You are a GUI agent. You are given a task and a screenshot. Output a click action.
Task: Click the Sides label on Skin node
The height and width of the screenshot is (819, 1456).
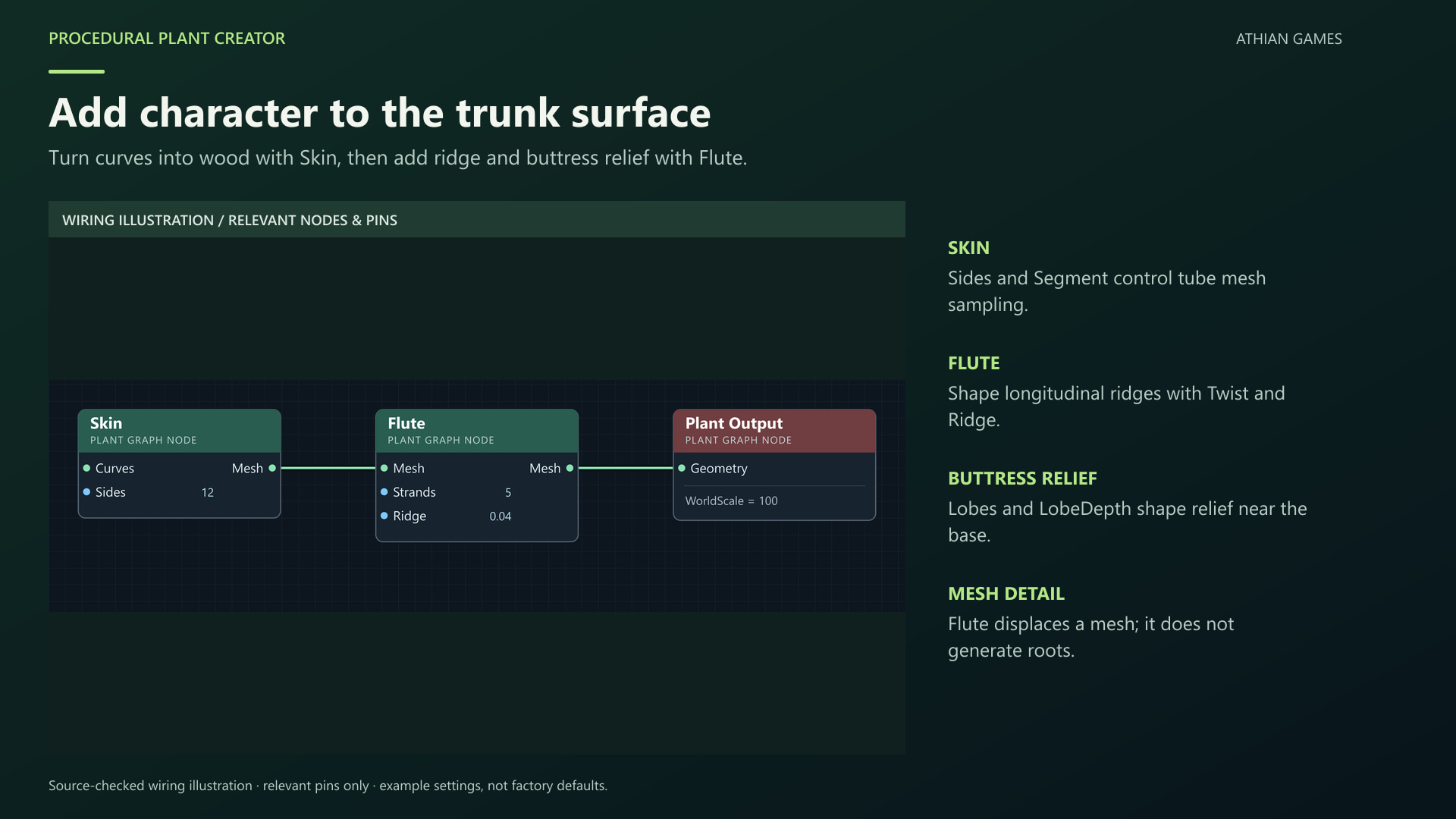click(x=111, y=492)
